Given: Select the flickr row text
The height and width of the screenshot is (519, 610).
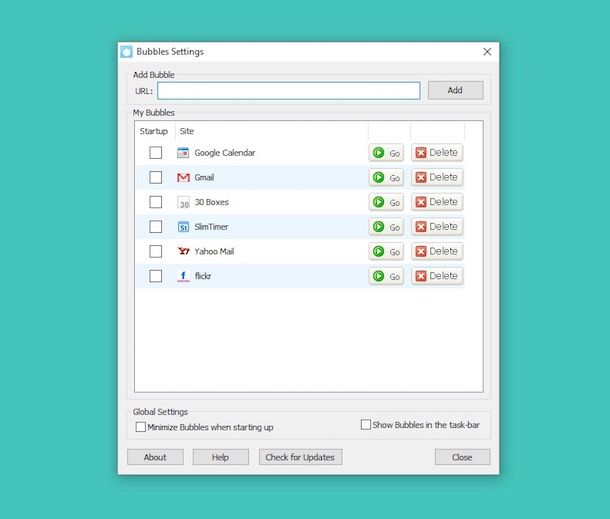Looking at the screenshot, I should (x=203, y=276).
